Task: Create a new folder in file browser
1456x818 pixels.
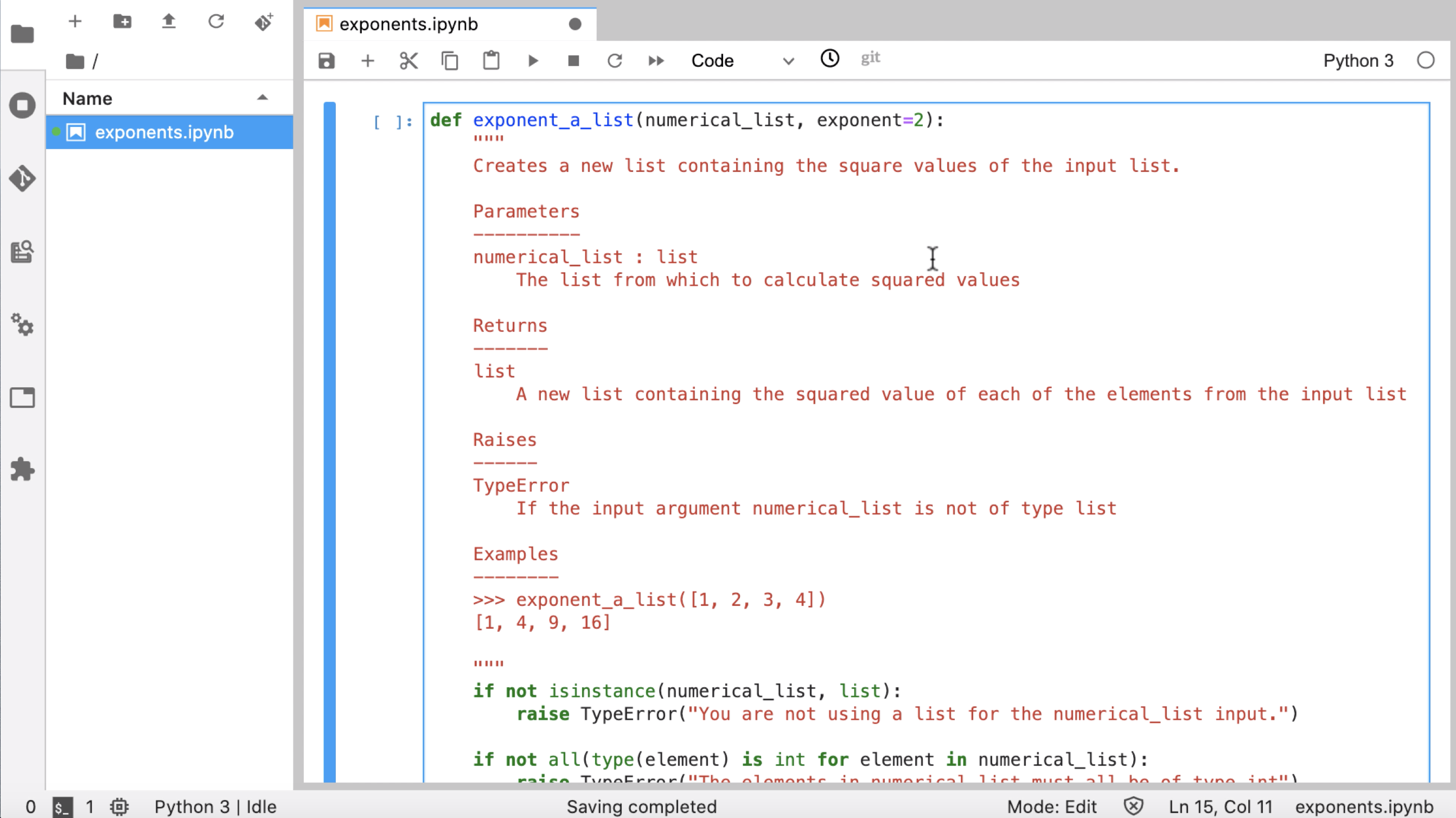Action: [x=122, y=22]
